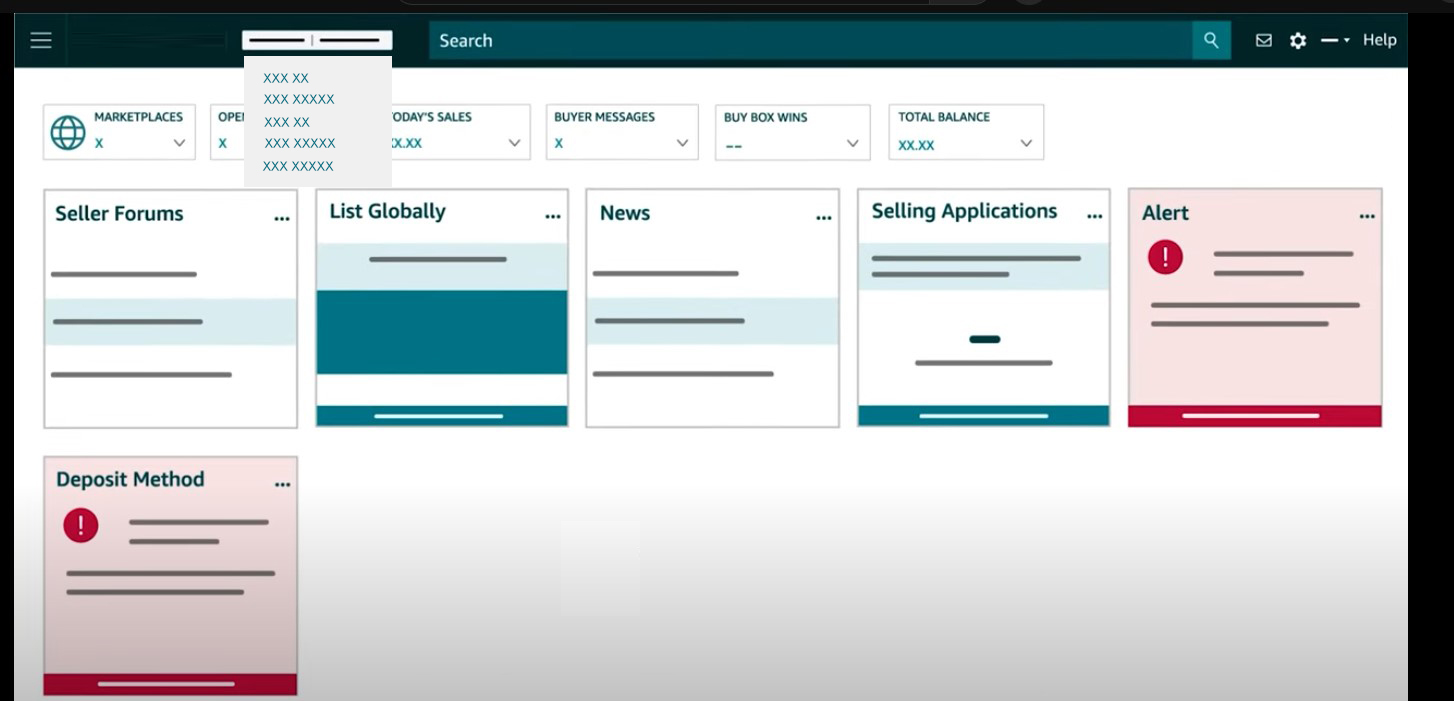
Task: Expand the Buy Box Wins dropdown
Action: 853,144
